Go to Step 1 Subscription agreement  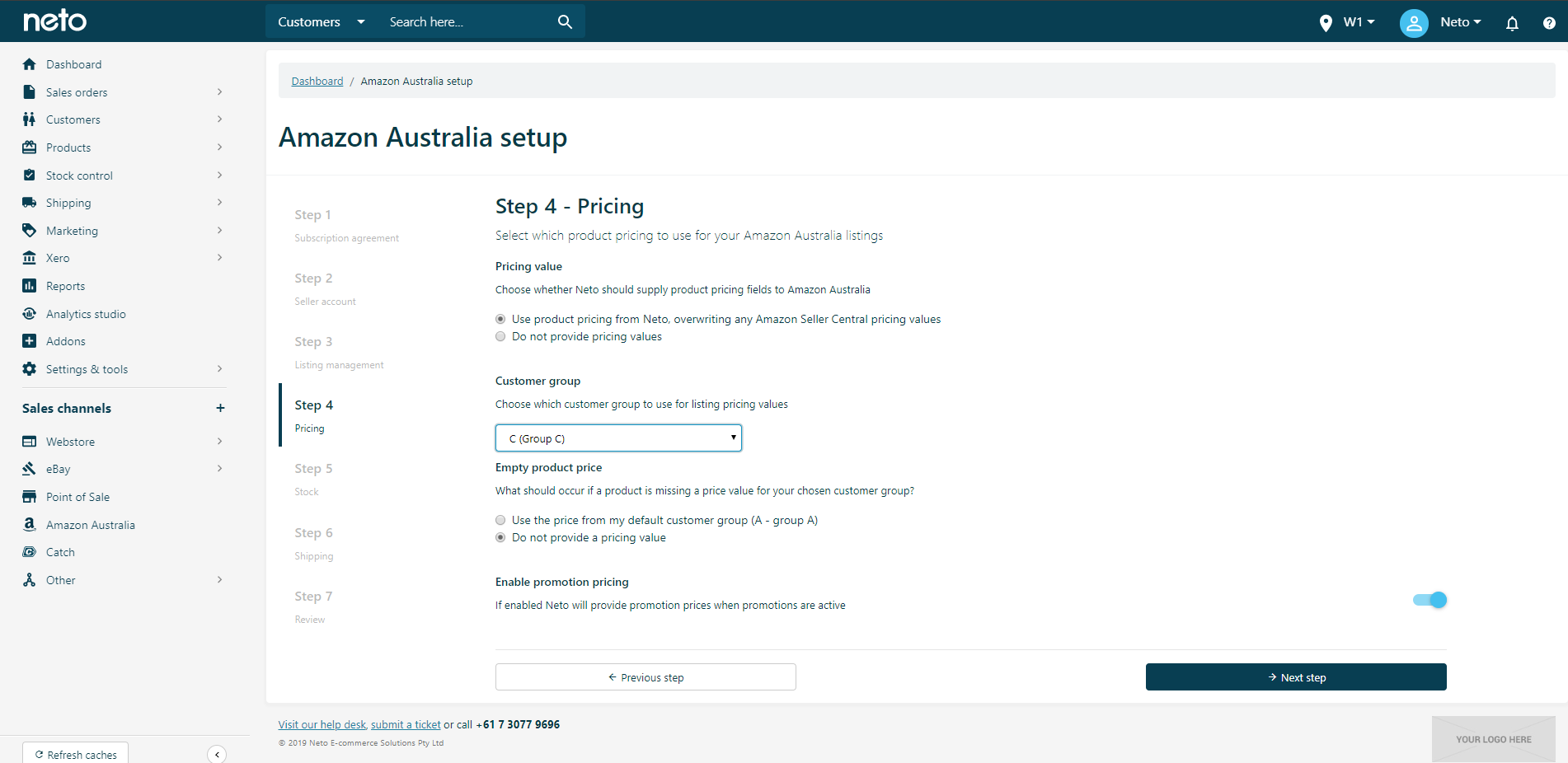tap(346, 225)
